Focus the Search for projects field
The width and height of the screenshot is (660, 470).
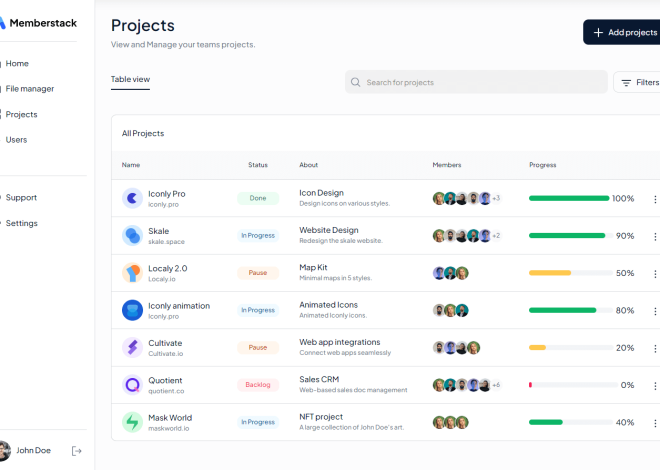point(476,82)
